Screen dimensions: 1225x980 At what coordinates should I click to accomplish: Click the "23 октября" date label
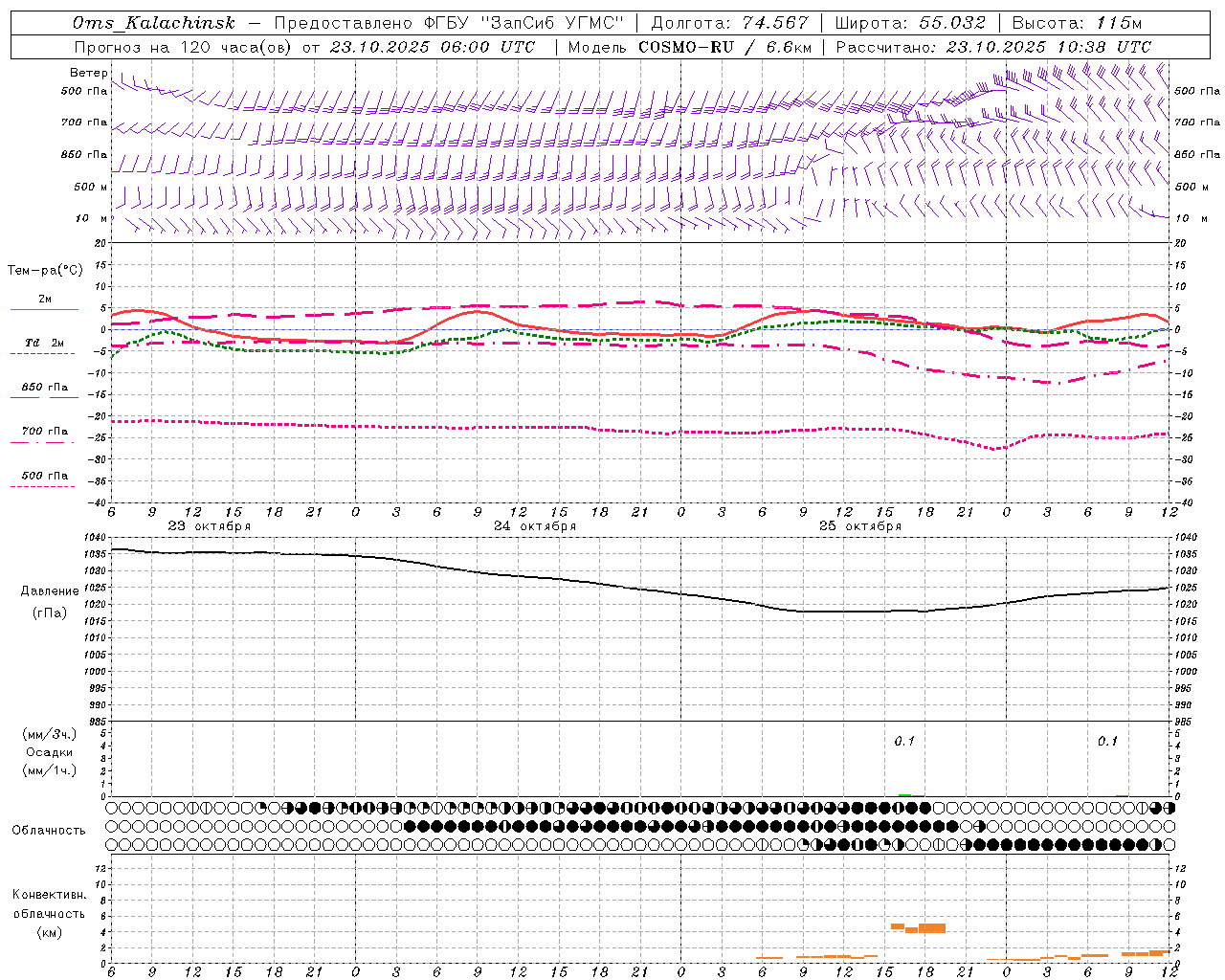pos(210,526)
